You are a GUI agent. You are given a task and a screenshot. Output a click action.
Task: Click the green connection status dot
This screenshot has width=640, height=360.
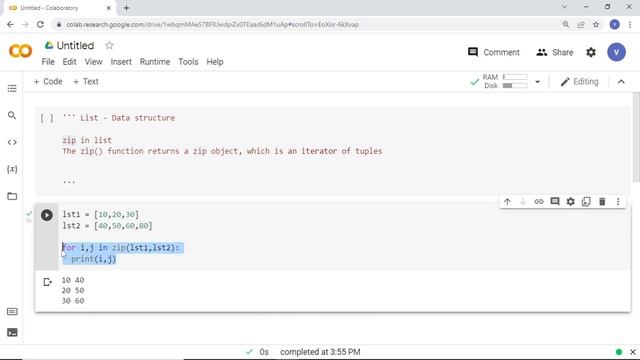tap(619, 352)
